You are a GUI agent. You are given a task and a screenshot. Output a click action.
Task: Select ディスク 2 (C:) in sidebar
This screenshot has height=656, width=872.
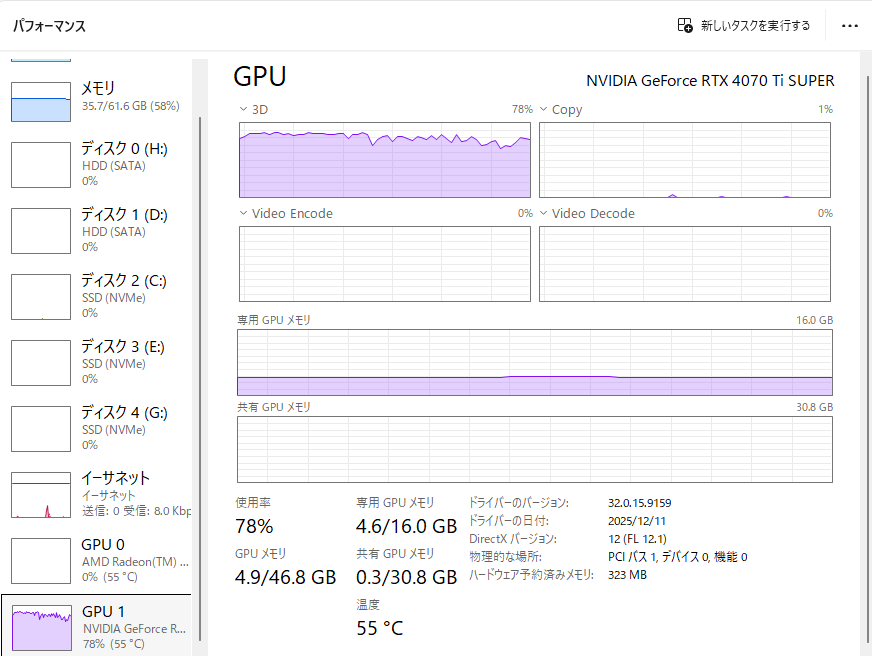click(100, 296)
